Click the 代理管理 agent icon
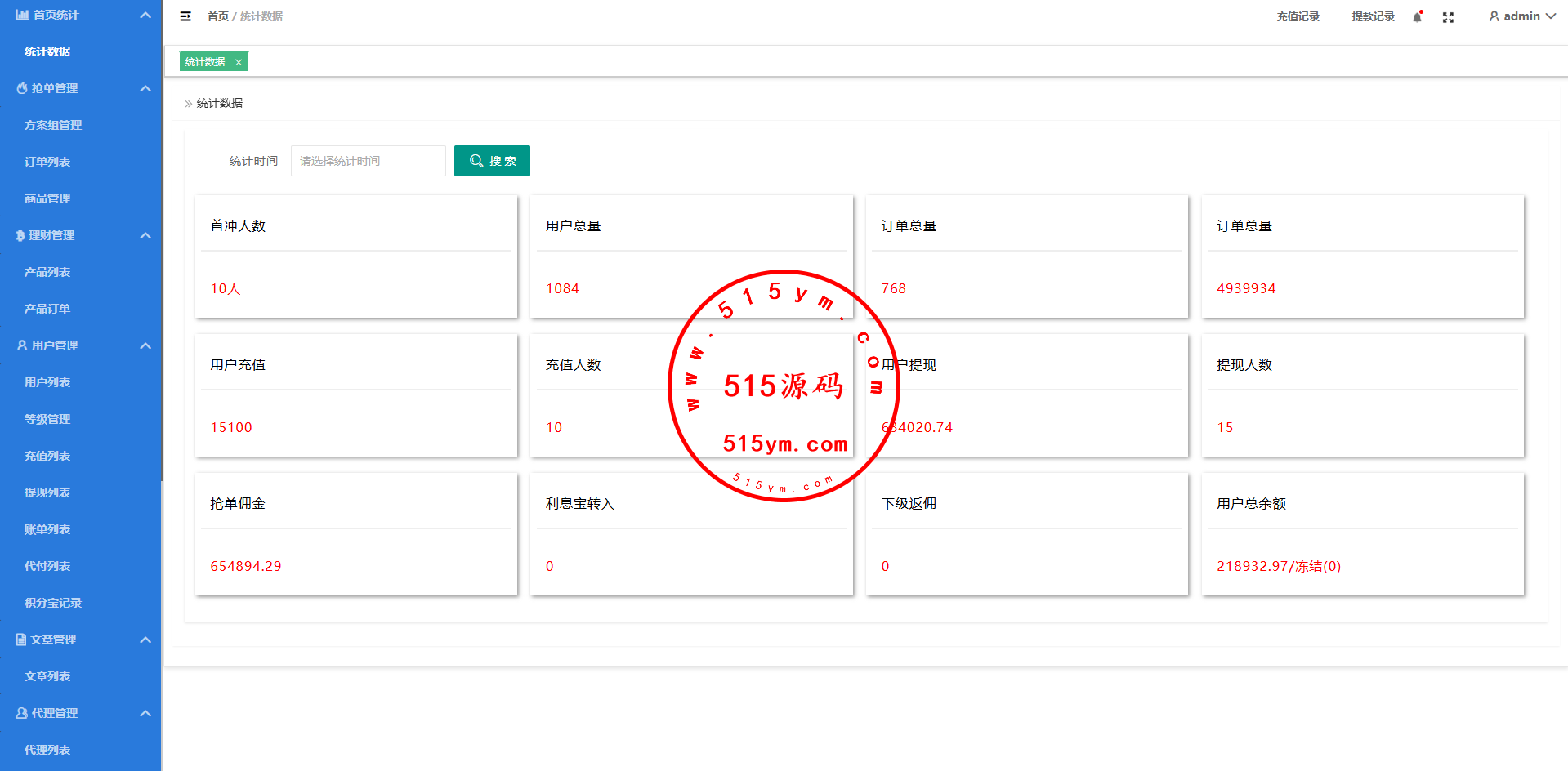The height and width of the screenshot is (771, 1568). [x=22, y=713]
